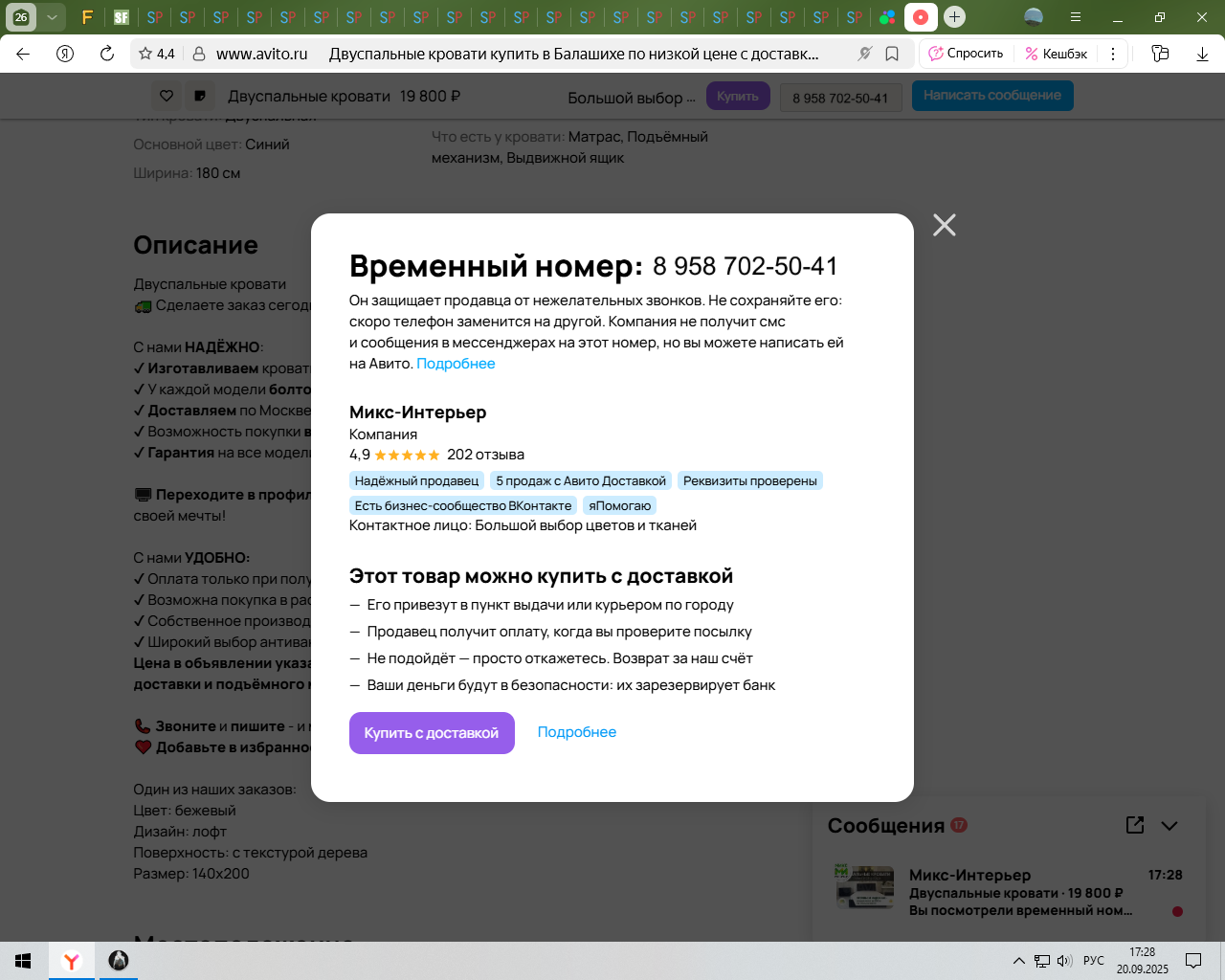Image resolution: width=1225 pixels, height=980 pixels.
Task: Click the crossed-out icon beside the bookmark
Action: pyautogui.click(x=865, y=54)
